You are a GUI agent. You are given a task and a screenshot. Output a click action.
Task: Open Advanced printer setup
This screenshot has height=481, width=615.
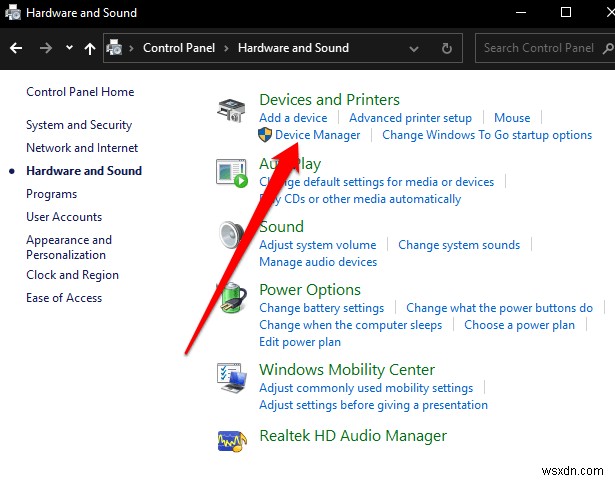point(410,118)
